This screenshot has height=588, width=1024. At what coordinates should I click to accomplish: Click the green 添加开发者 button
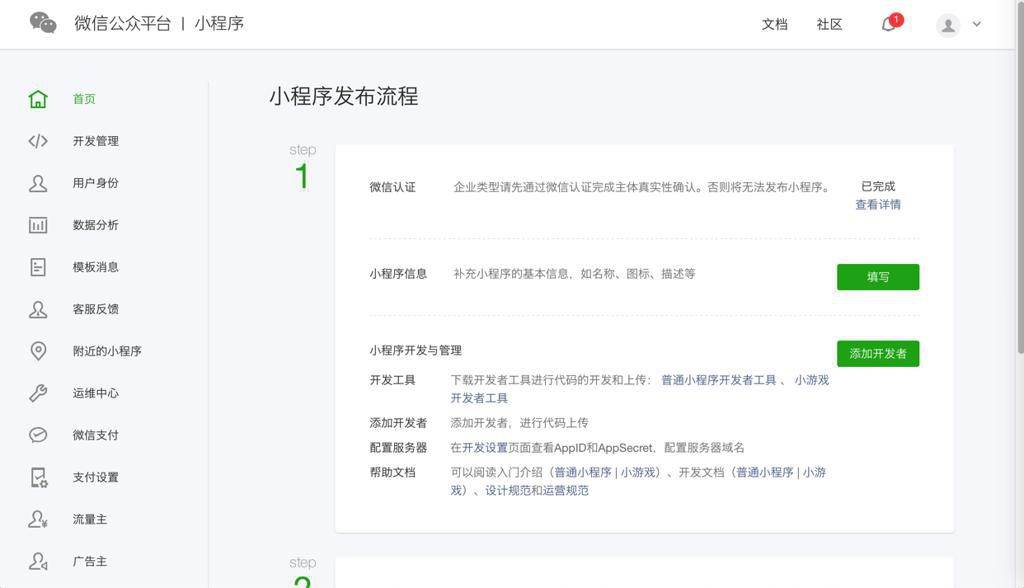tap(878, 353)
